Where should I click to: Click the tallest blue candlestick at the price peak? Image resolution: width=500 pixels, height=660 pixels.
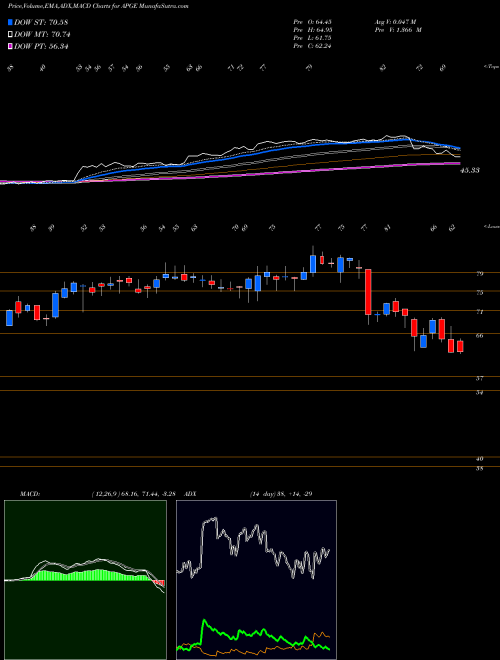pyautogui.click(x=313, y=264)
